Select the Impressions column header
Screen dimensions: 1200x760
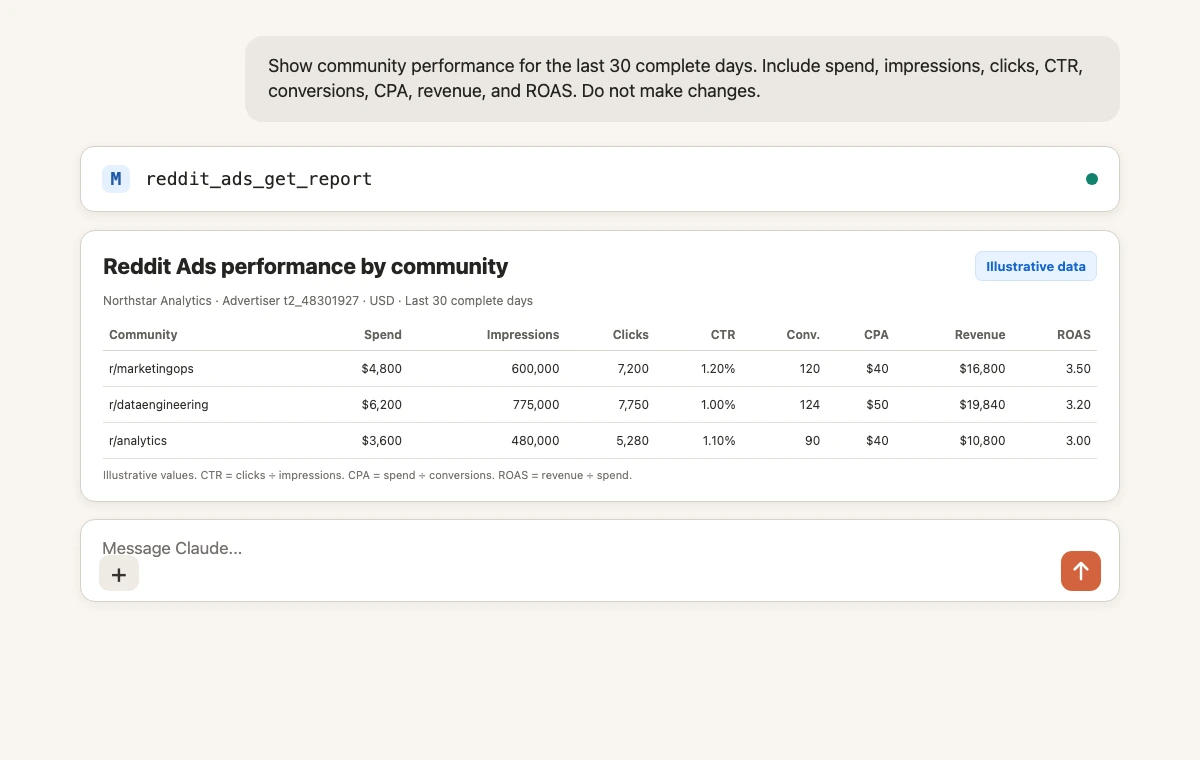pyautogui.click(x=523, y=335)
